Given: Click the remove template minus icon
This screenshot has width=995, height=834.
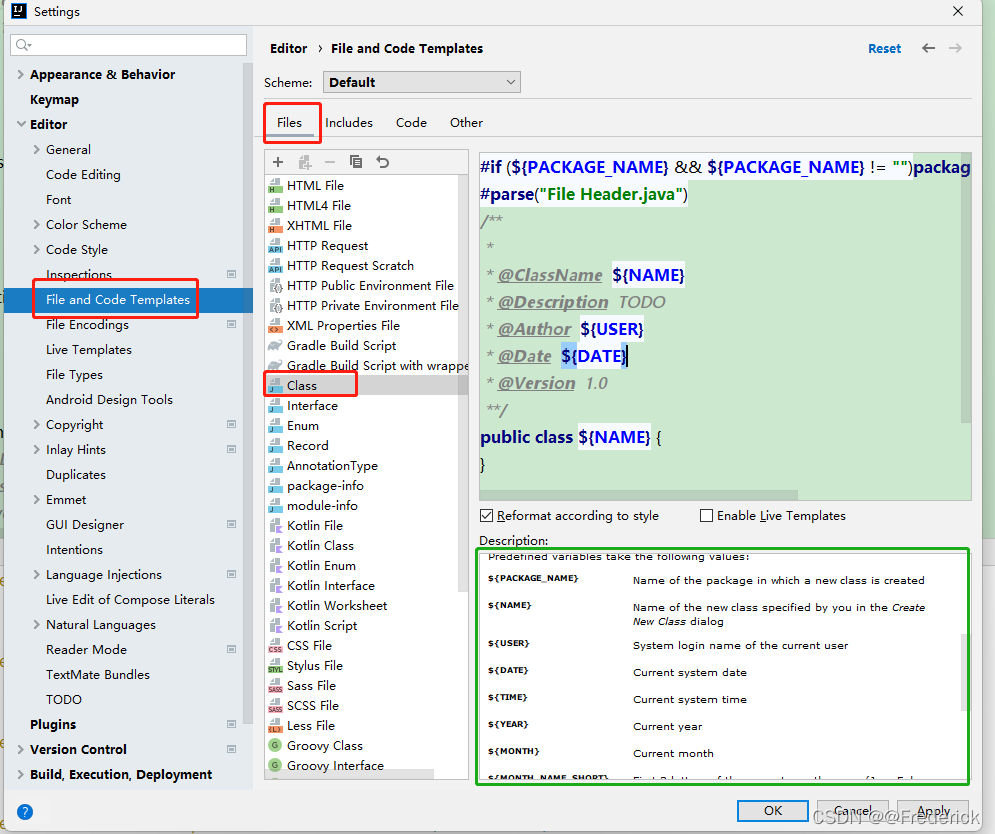Looking at the screenshot, I should (330, 162).
